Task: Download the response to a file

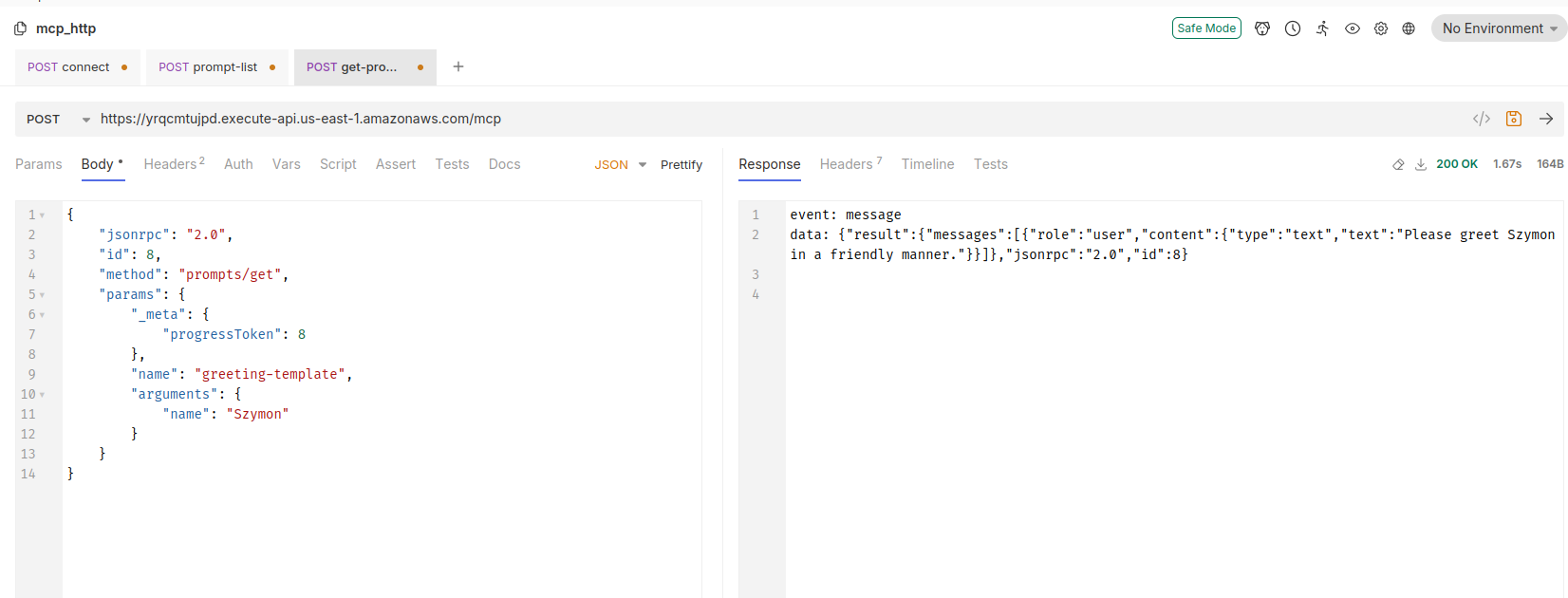Action: coord(1421,164)
